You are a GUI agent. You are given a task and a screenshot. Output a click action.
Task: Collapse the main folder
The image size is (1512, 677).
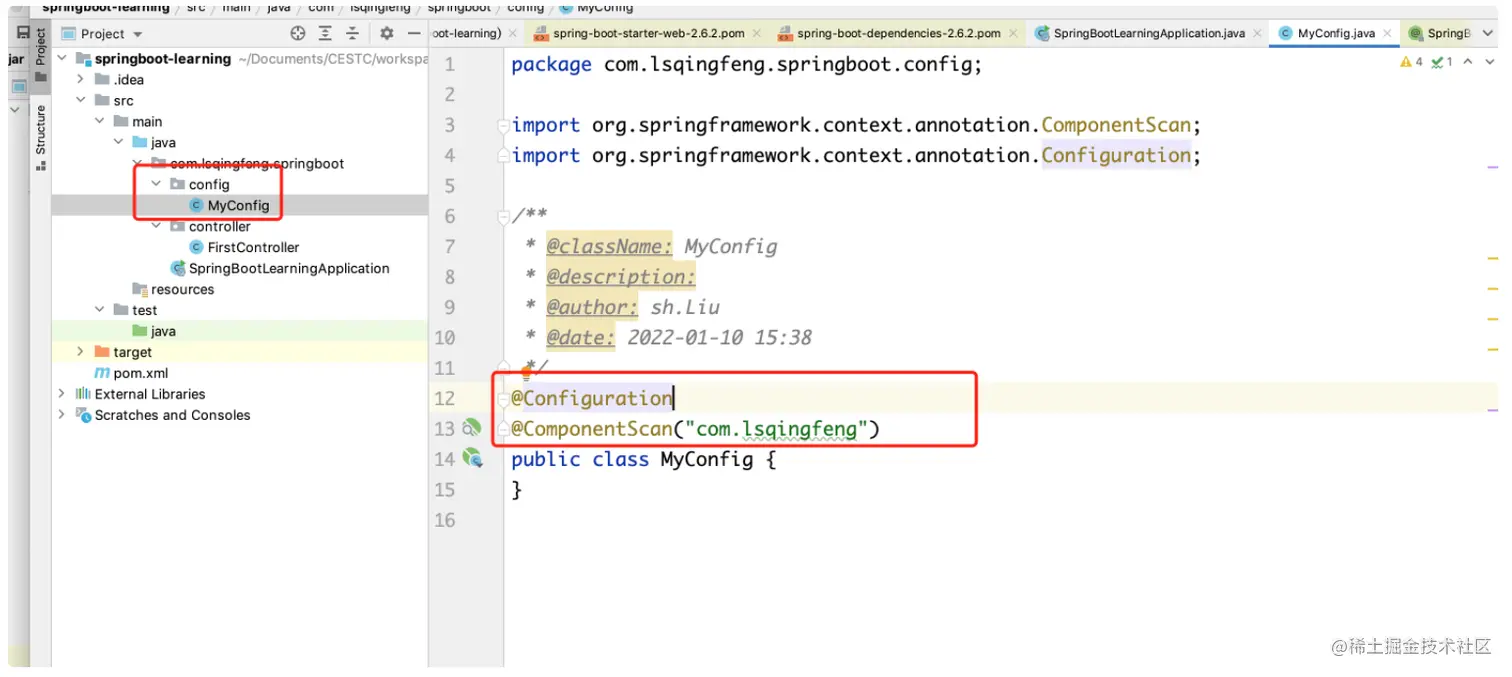[100, 121]
